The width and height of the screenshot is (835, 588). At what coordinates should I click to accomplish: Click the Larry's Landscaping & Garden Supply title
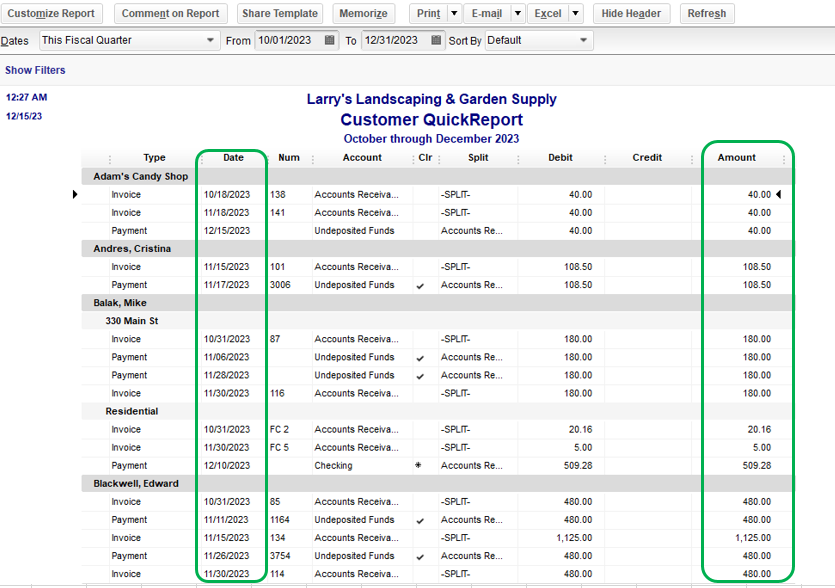coord(431,99)
